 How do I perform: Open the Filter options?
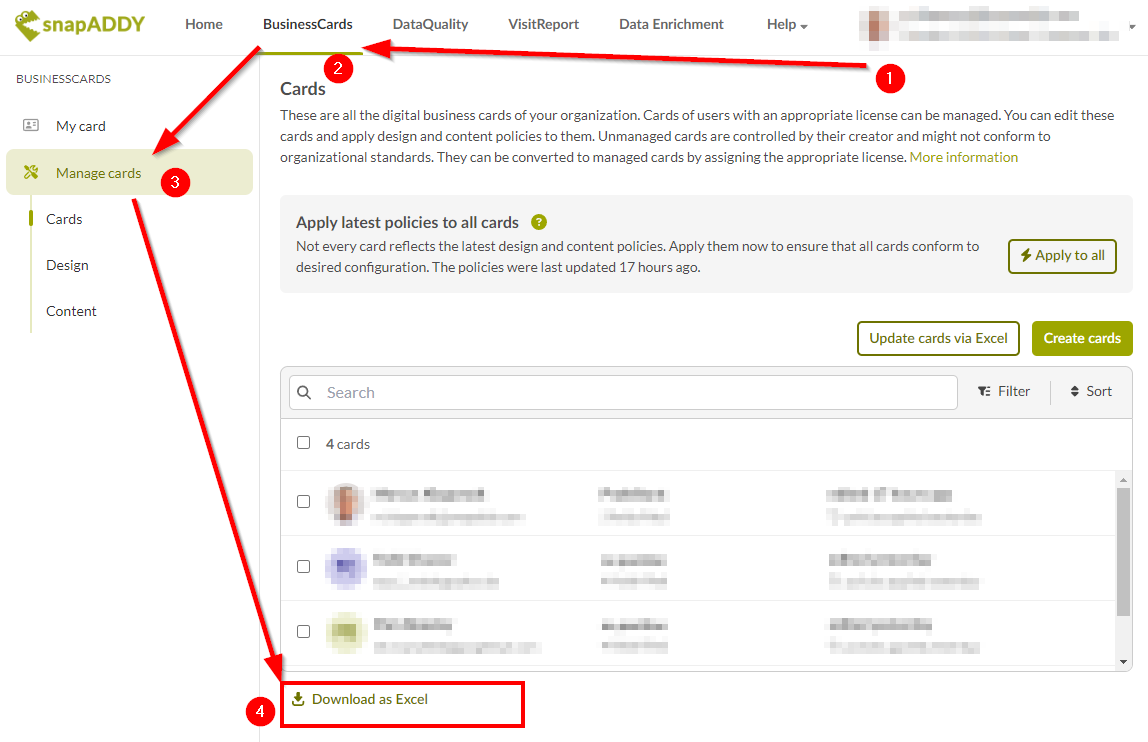[x=1004, y=392]
